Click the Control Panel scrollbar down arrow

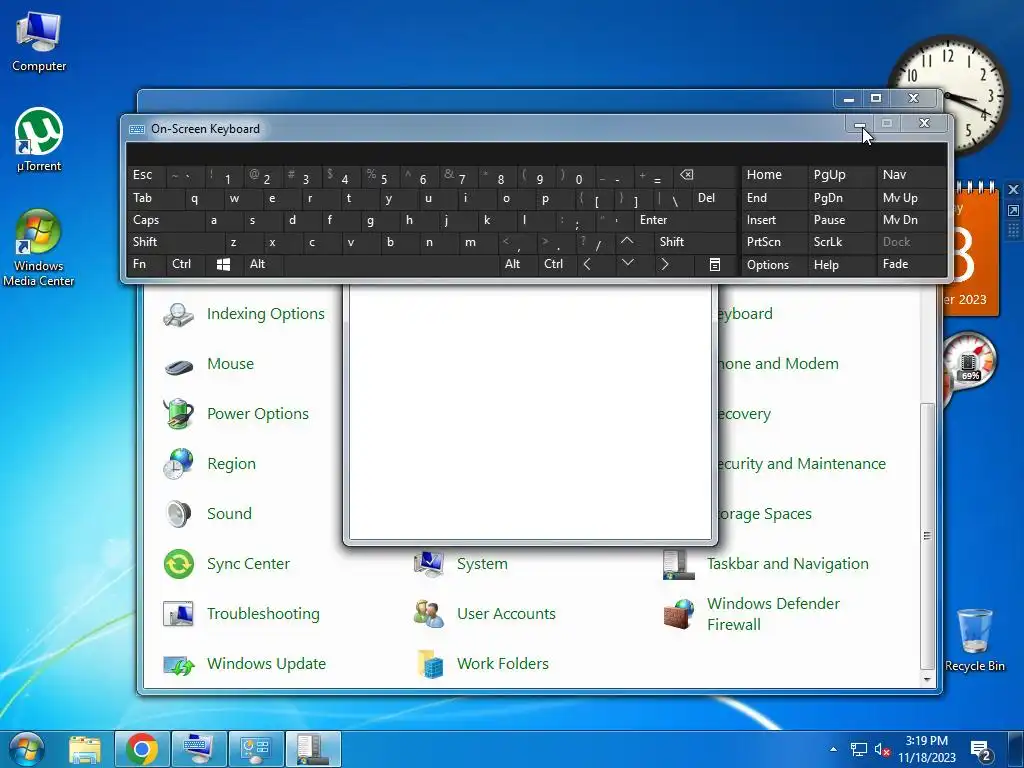click(x=927, y=679)
